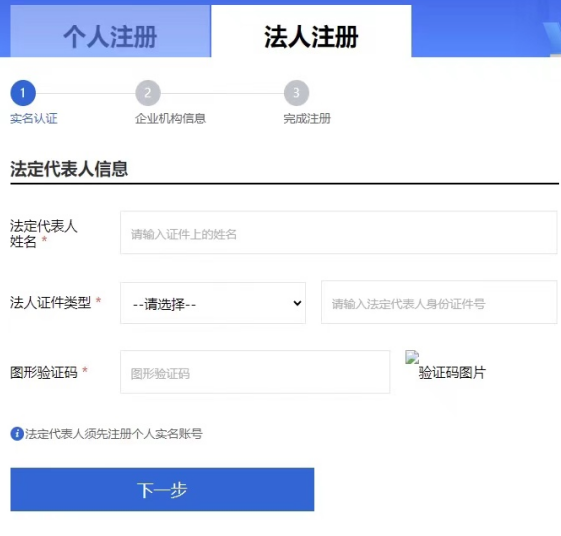
Task: Focus the 图形验证码 input field
Action: point(255,372)
